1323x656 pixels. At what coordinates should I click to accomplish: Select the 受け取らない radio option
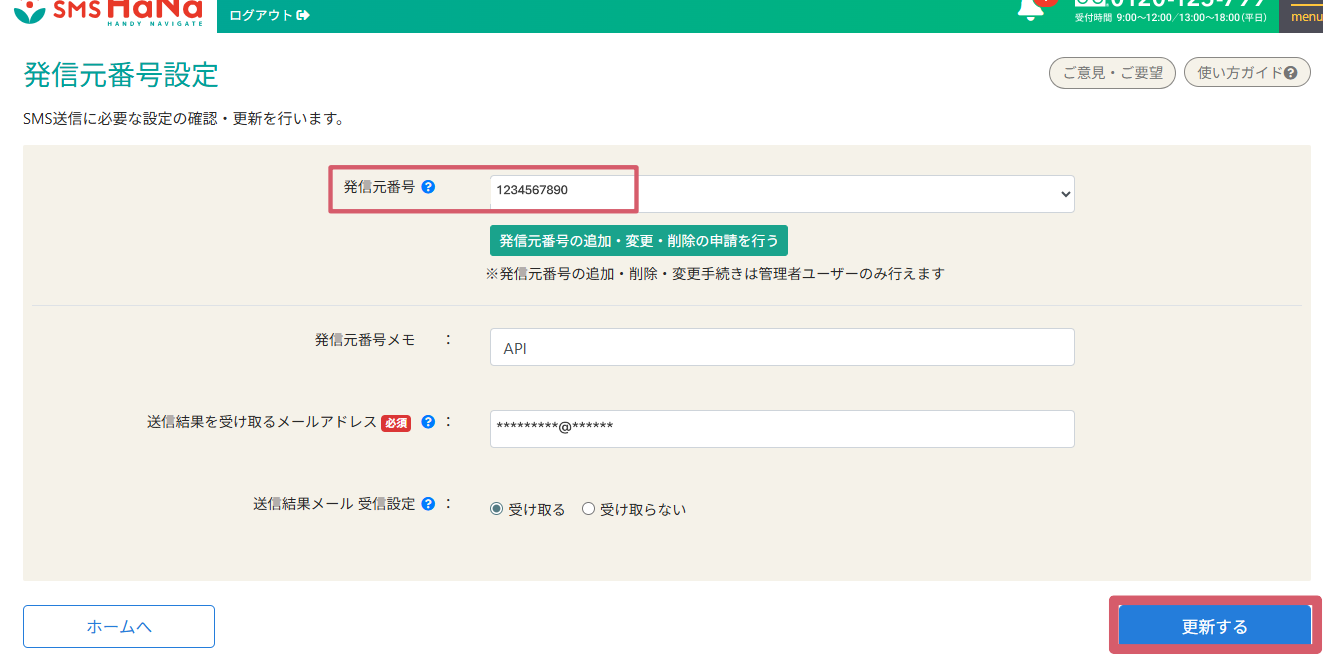588,508
